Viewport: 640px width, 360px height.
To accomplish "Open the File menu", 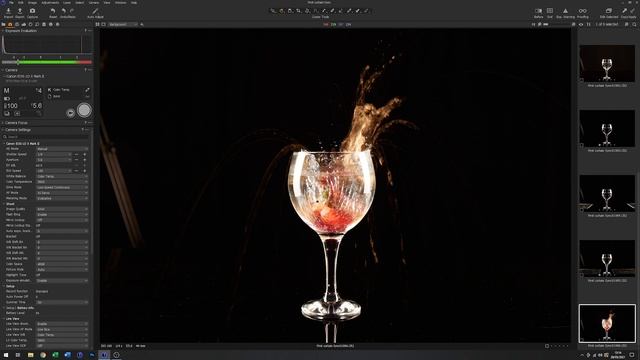I will (x=11, y=2).
